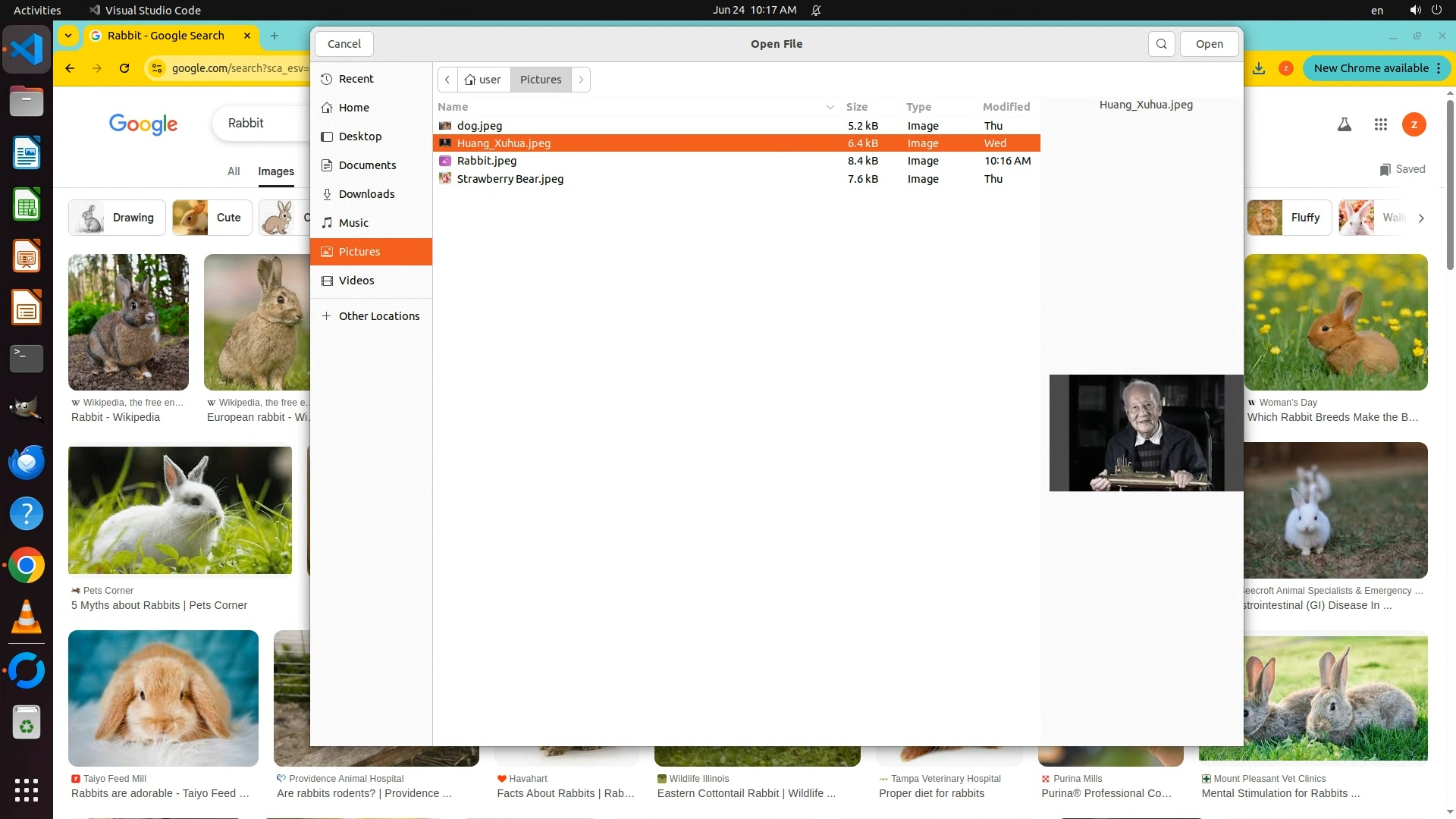Select Music in the places sidebar

353,223
